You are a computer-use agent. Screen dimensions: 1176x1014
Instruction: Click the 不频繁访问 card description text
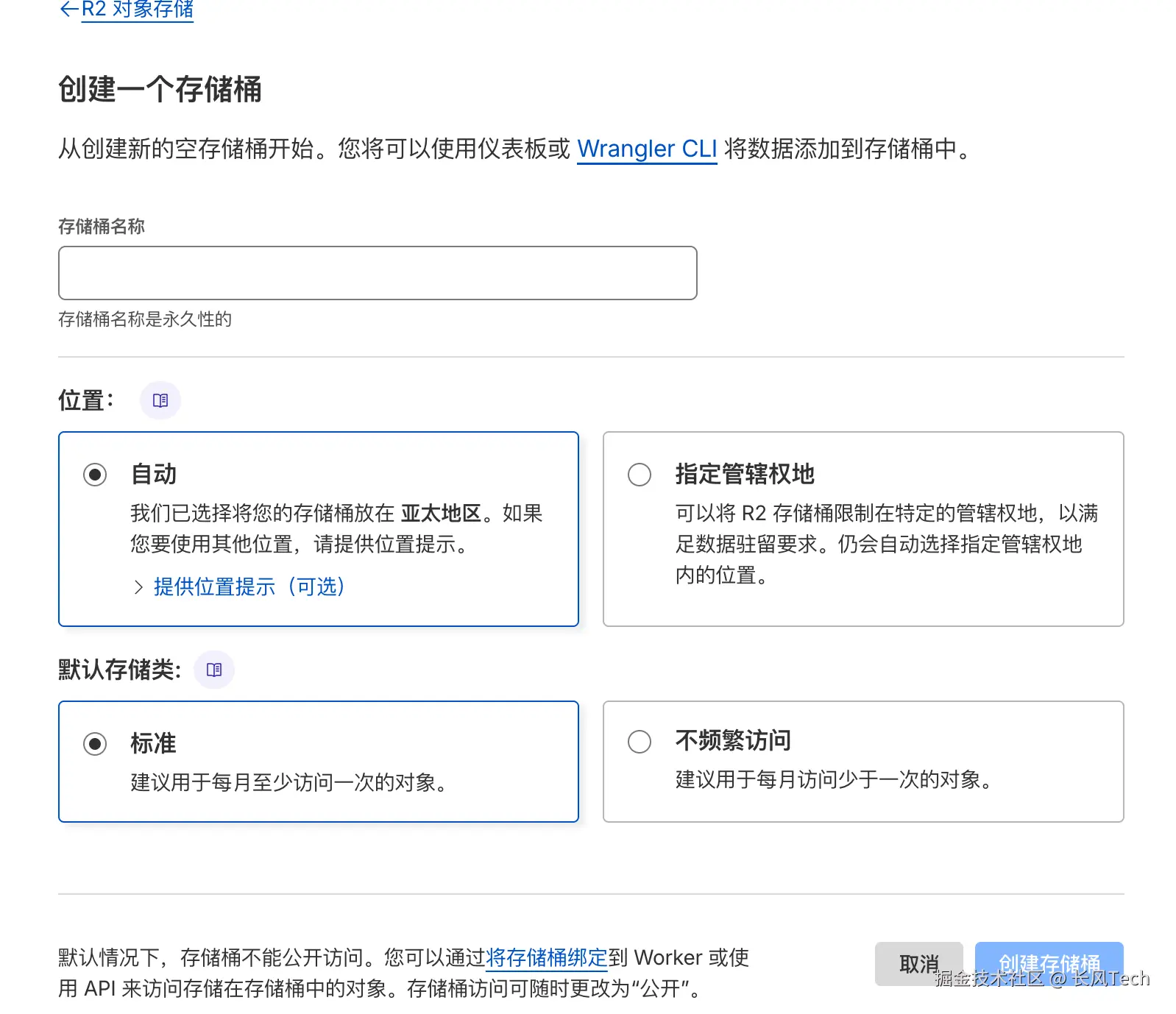coord(833,779)
